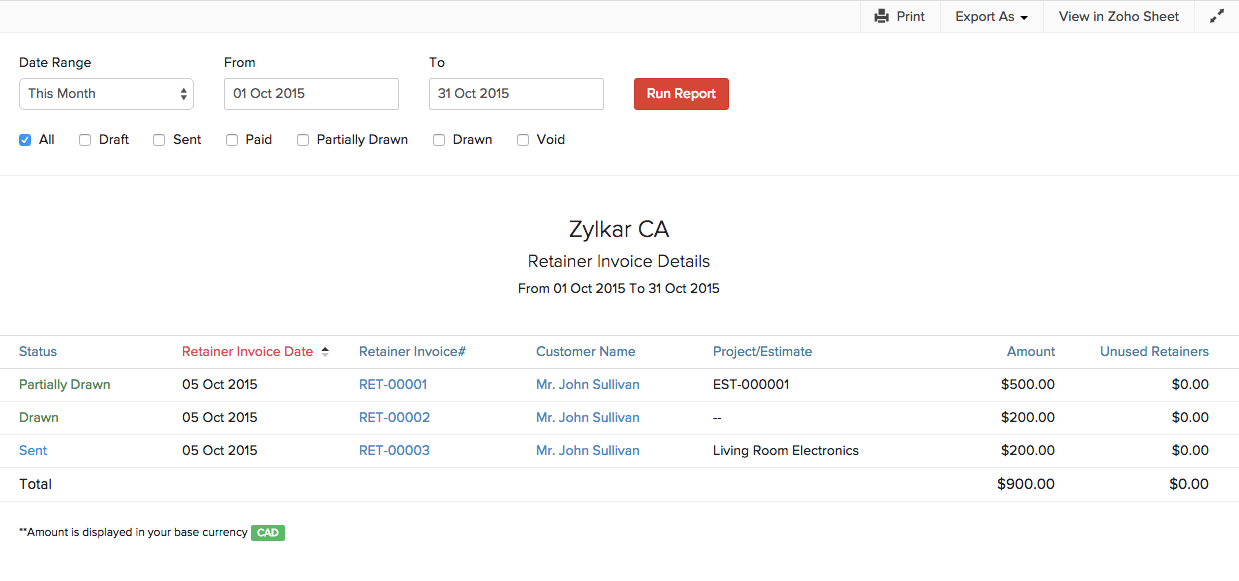
Task: Expand the Export As menu
Action: [991, 17]
